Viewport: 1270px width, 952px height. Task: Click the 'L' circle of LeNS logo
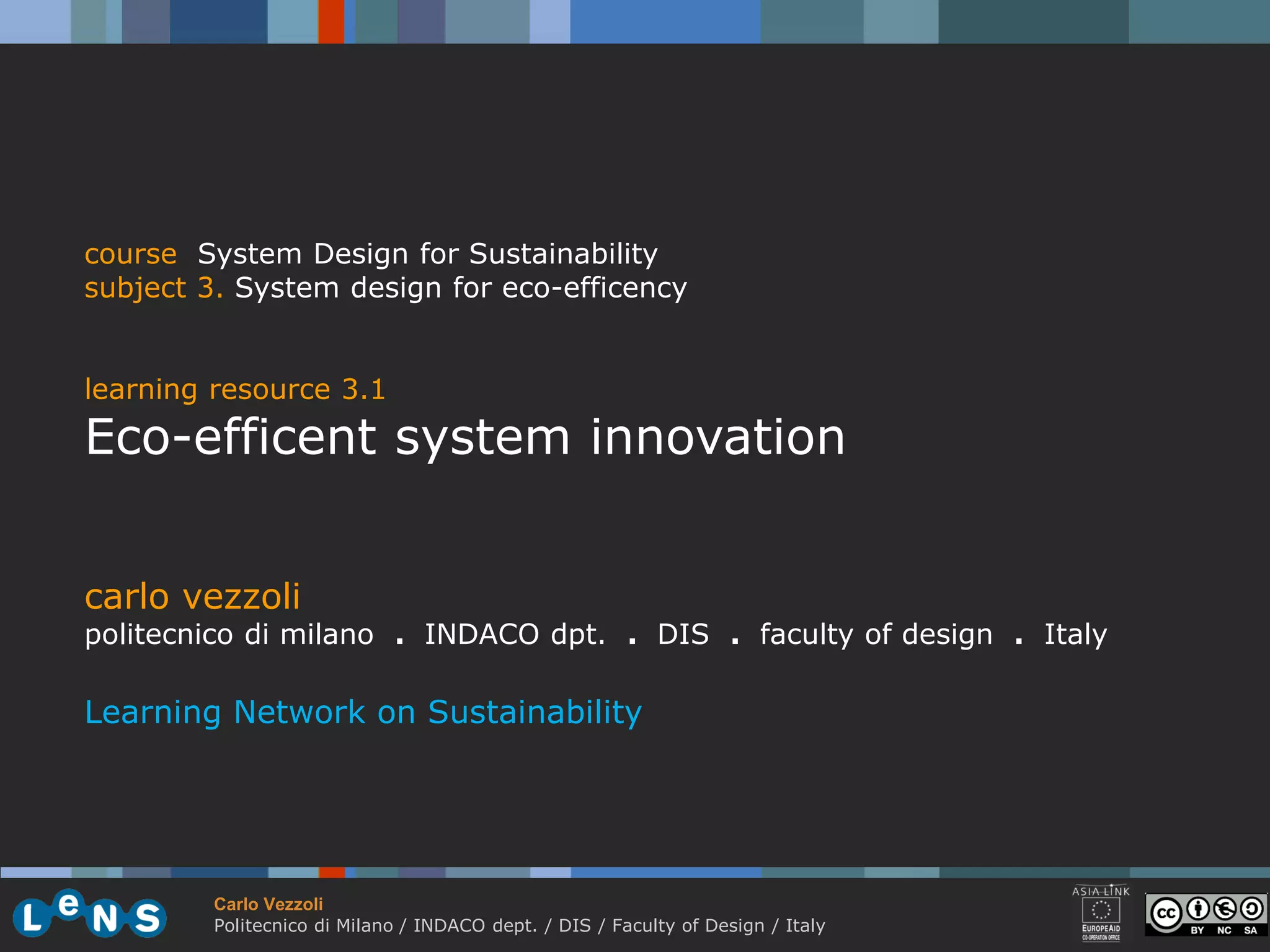31,919
